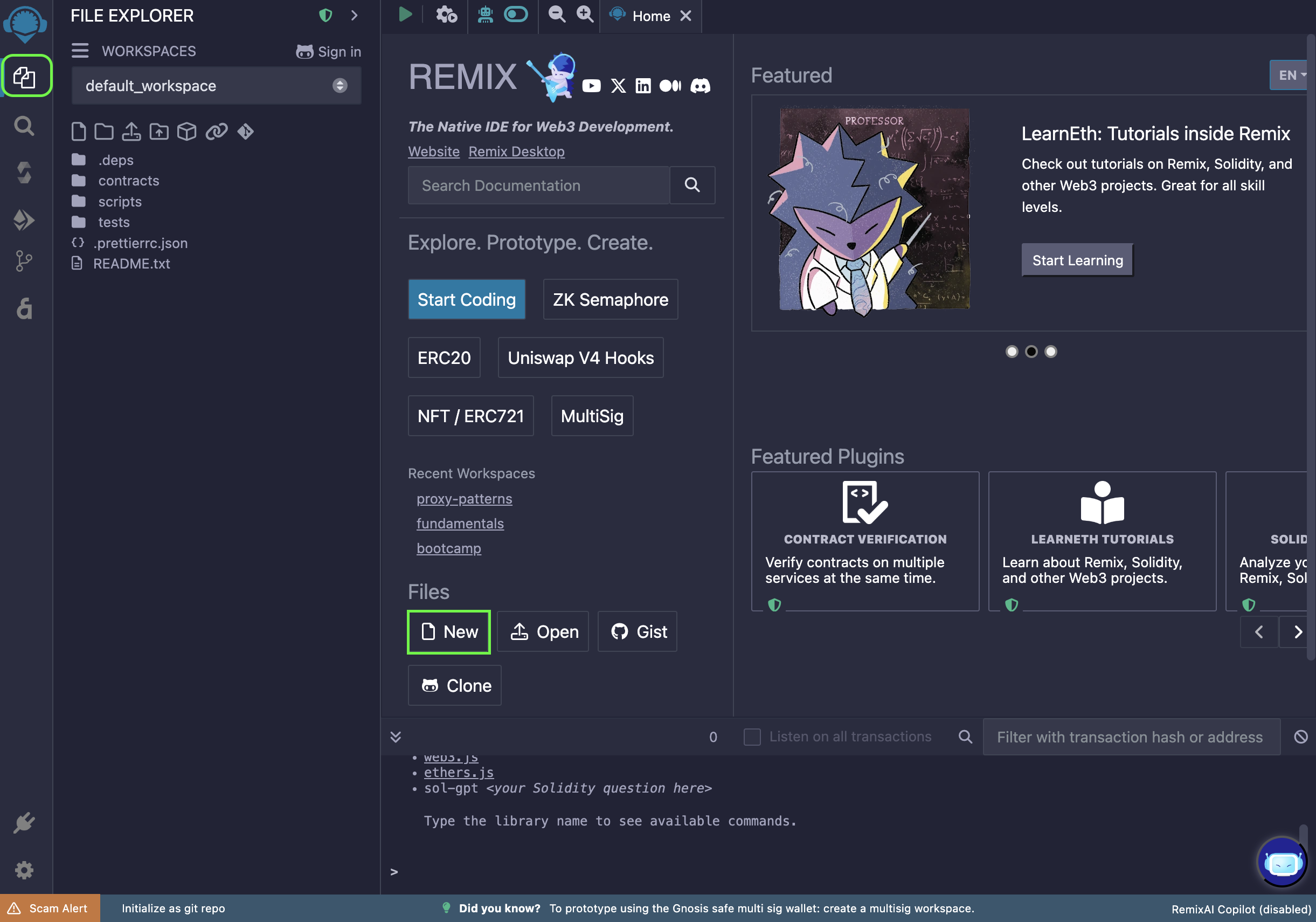Clear the terminal with ban icon
The width and height of the screenshot is (1316, 922).
pos(1300,737)
